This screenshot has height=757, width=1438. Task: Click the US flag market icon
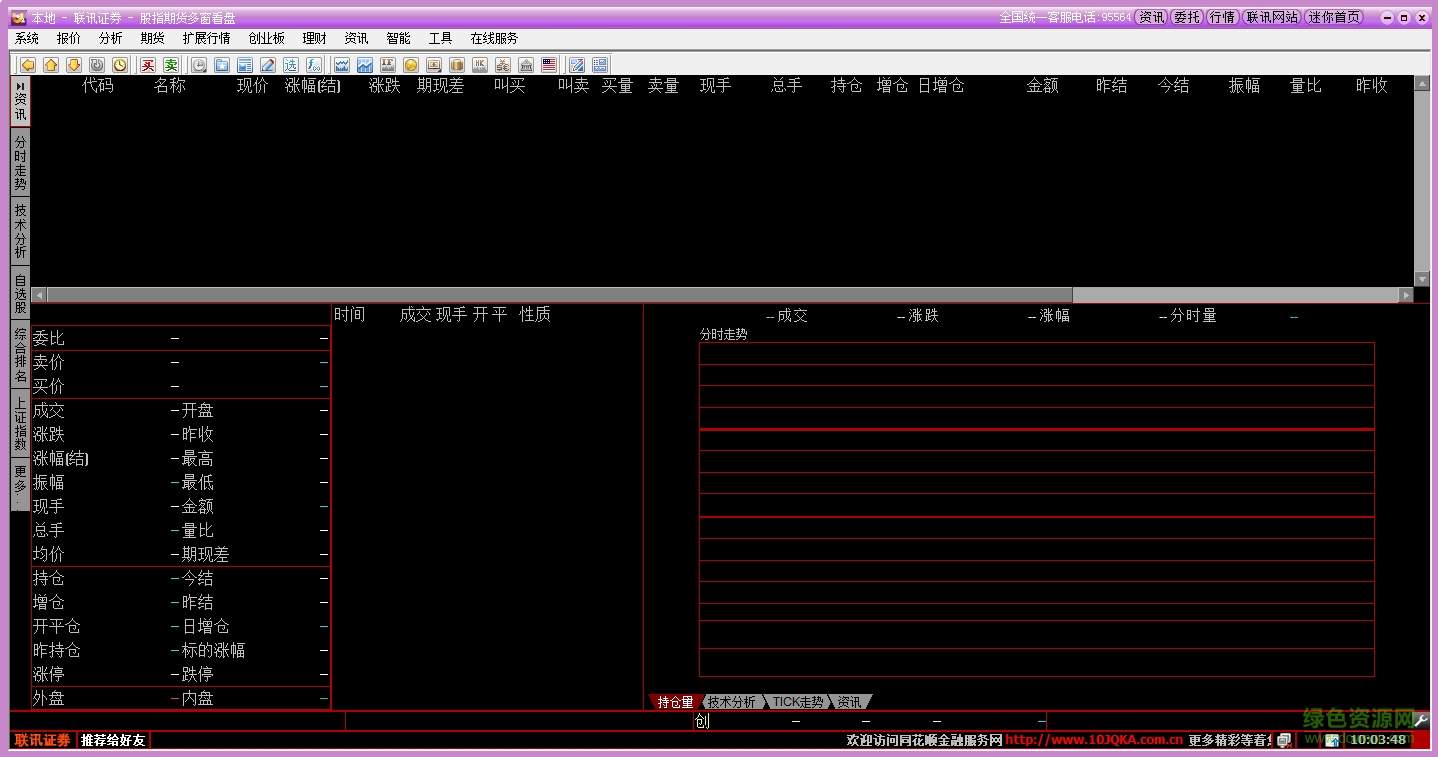pyautogui.click(x=549, y=65)
